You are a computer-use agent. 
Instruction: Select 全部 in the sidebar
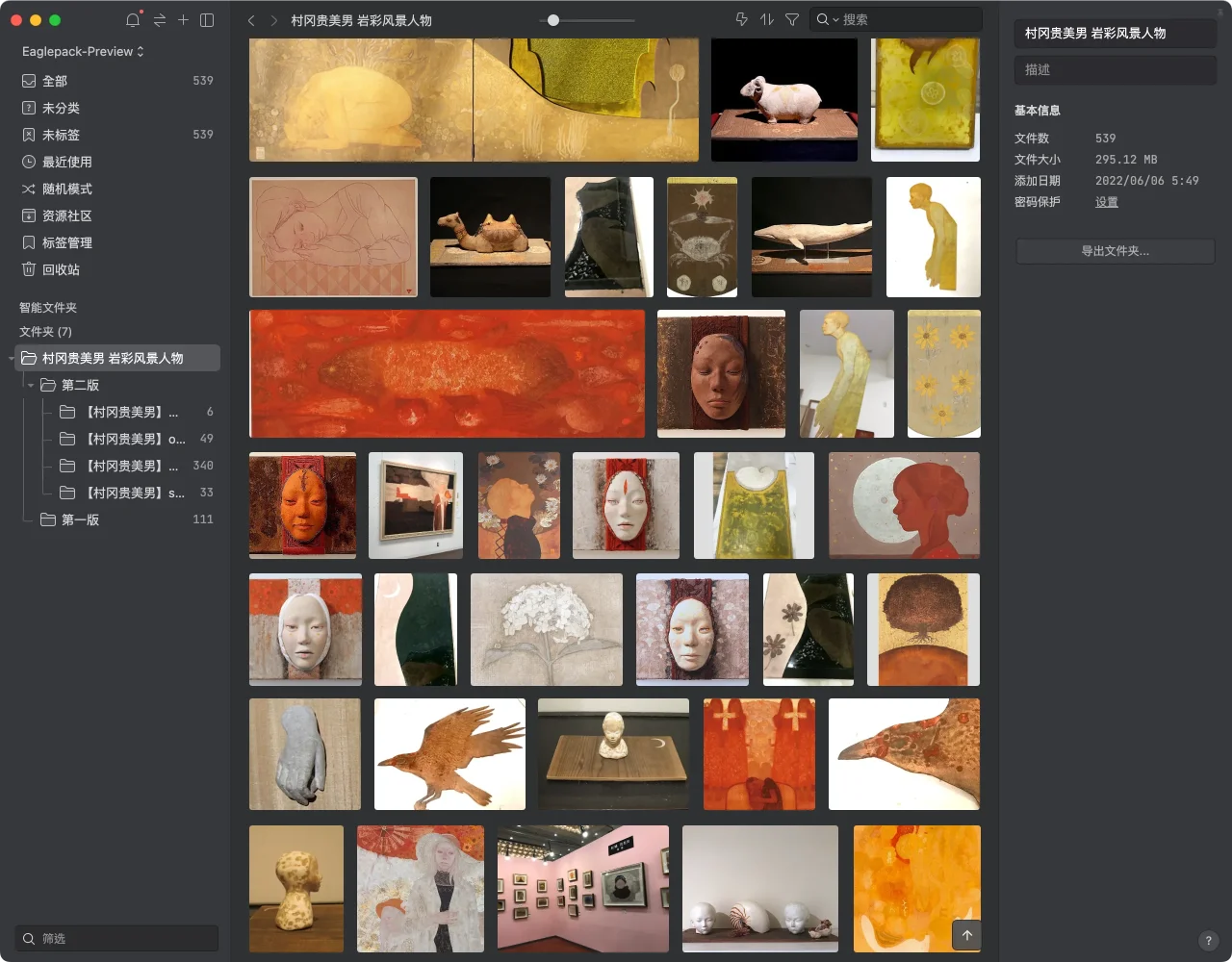pos(117,81)
